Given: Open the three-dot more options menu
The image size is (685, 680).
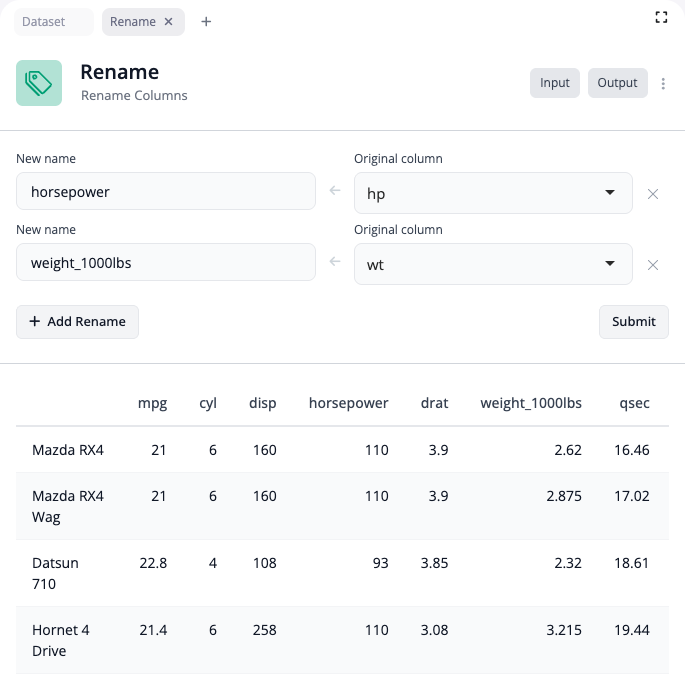Looking at the screenshot, I should (663, 84).
